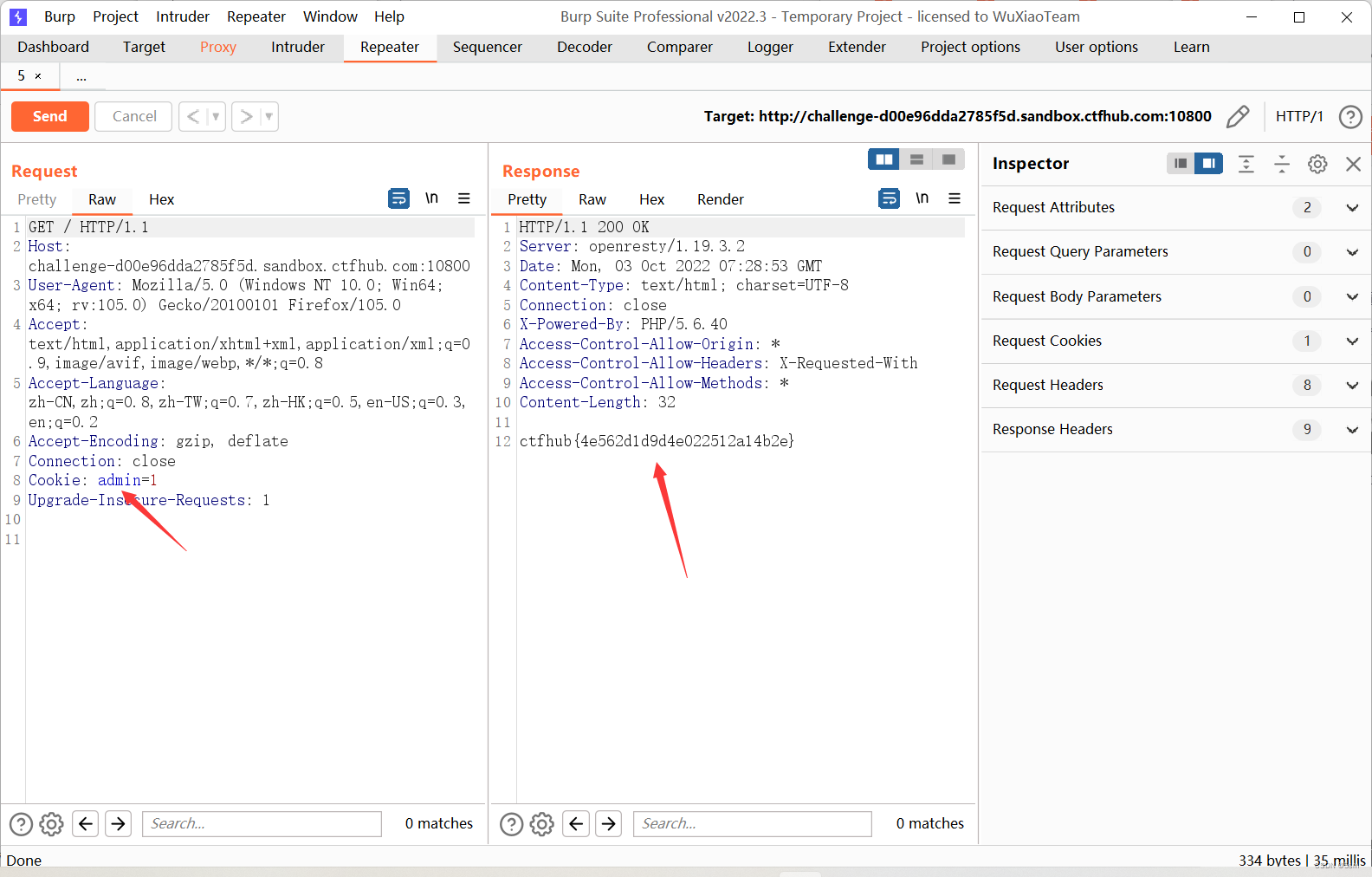Dock Inspector to the right layout
1372x877 pixels.
click(1208, 163)
